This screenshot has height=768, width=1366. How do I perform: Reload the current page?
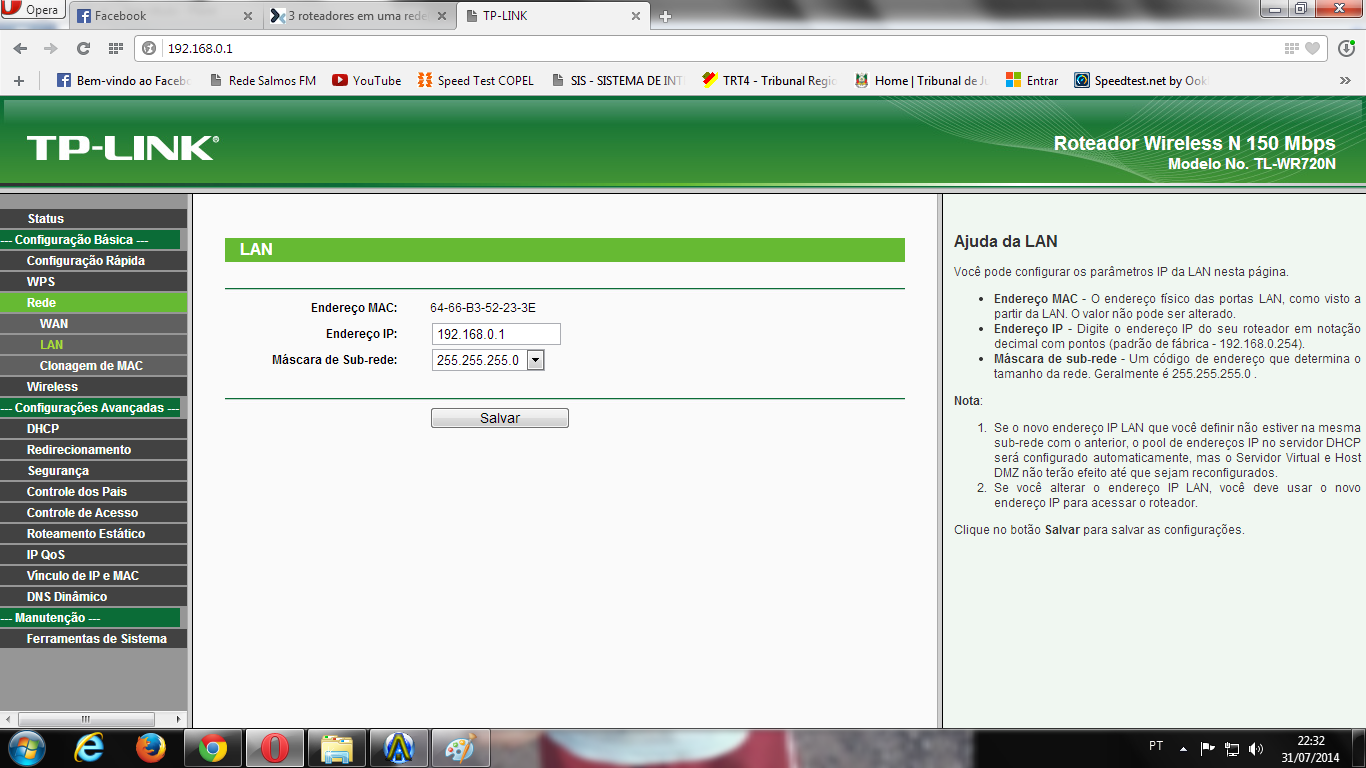tap(83, 48)
